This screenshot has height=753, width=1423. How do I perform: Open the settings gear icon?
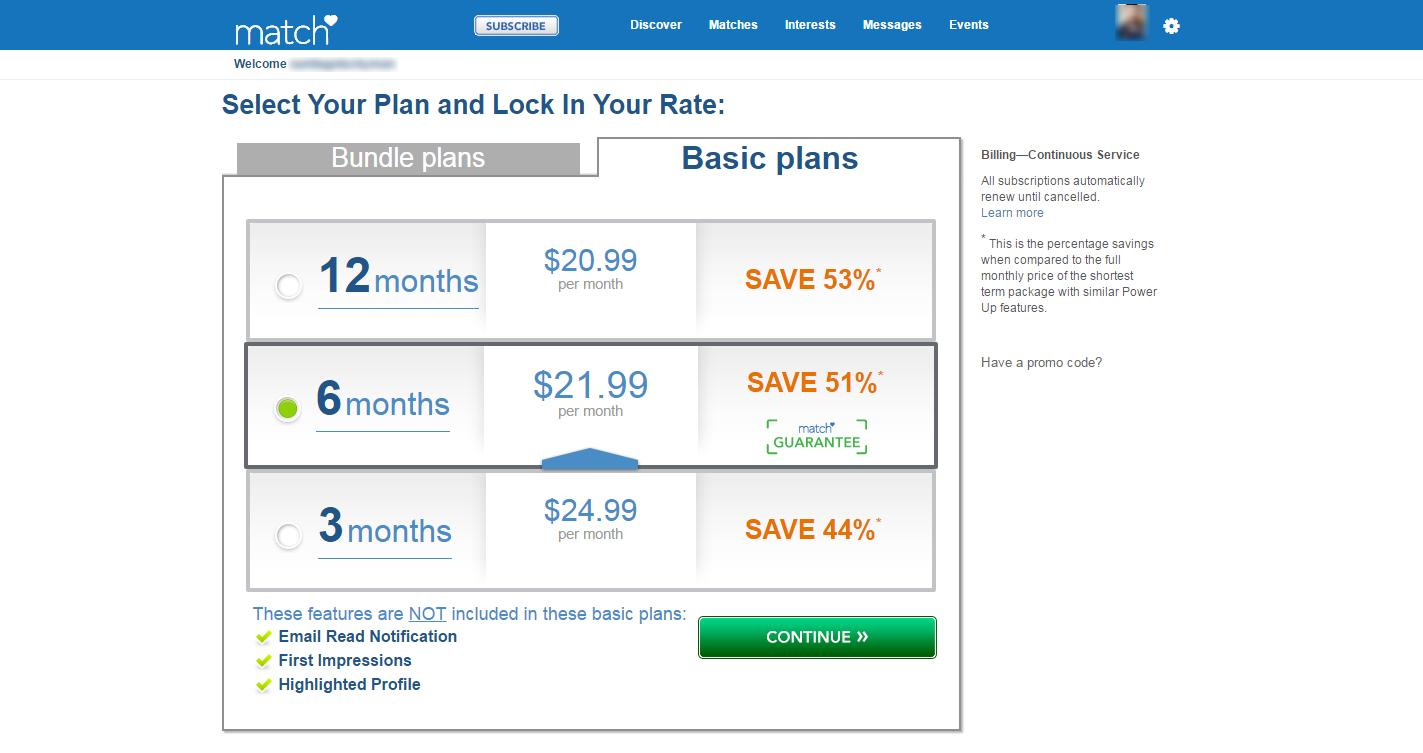(1172, 26)
